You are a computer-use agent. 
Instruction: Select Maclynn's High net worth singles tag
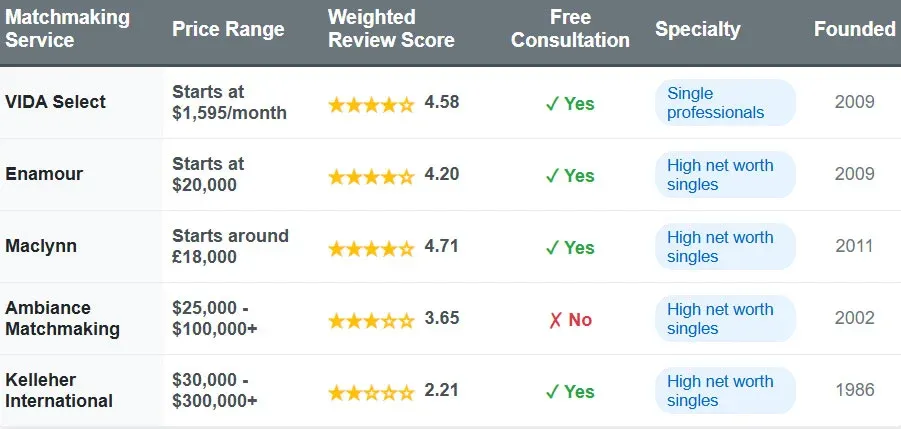[725, 247]
